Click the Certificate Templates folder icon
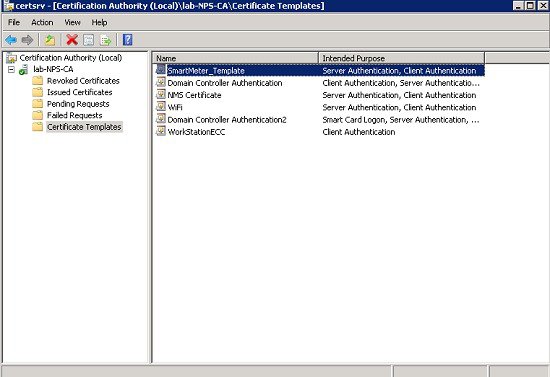The image size is (550, 377). [38, 127]
